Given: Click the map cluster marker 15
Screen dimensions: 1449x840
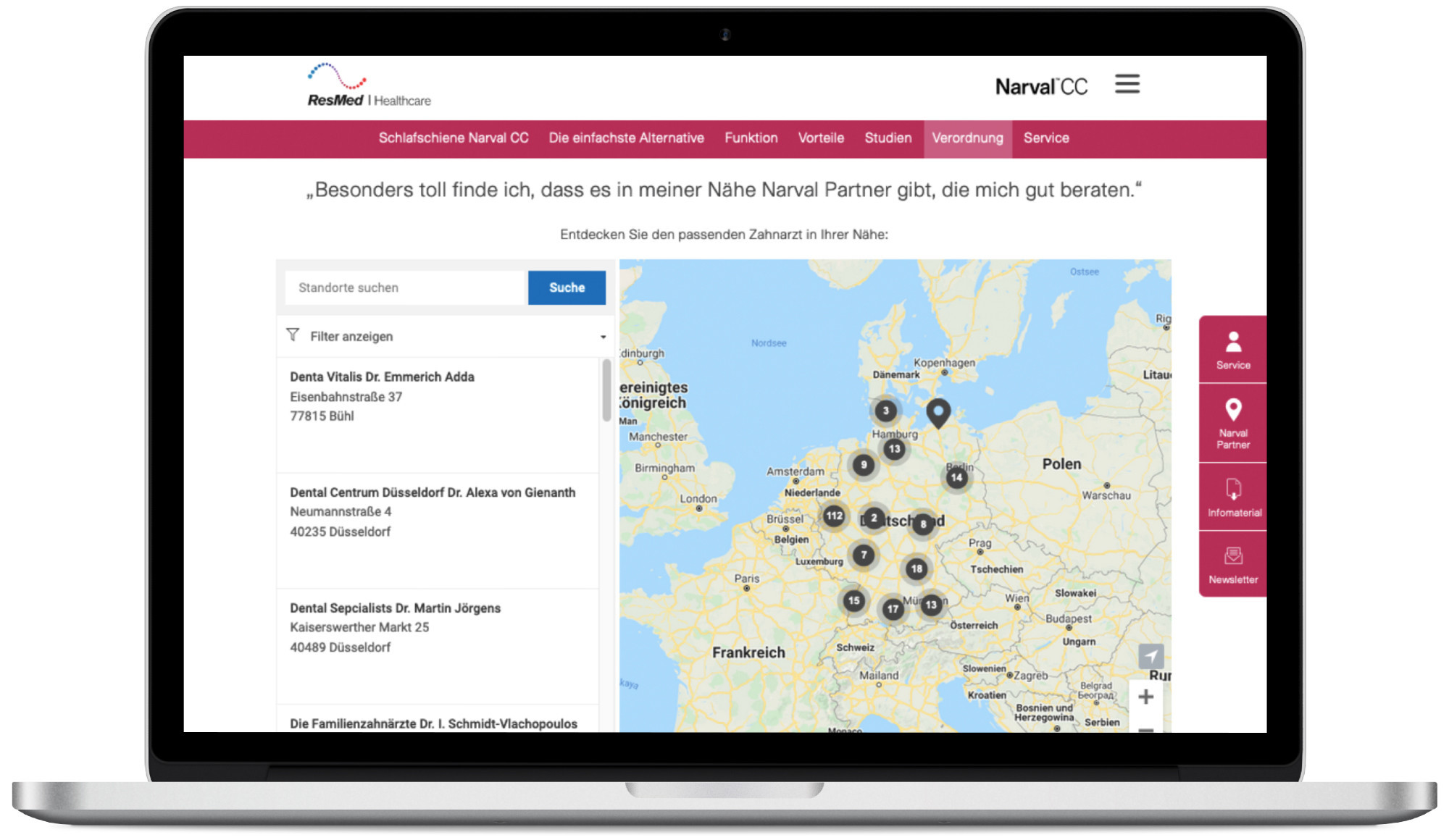Looking at the screenshot, I should (x=853, y=600).
